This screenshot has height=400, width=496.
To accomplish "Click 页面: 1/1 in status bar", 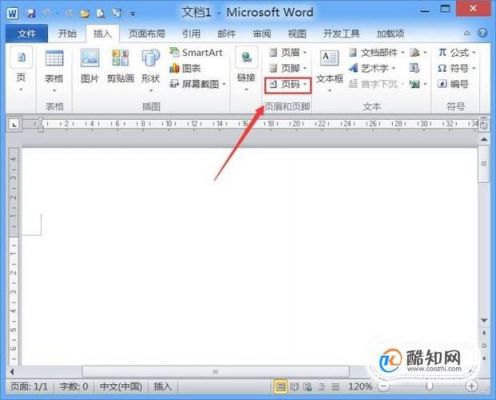I will click(x=29, y=387).
